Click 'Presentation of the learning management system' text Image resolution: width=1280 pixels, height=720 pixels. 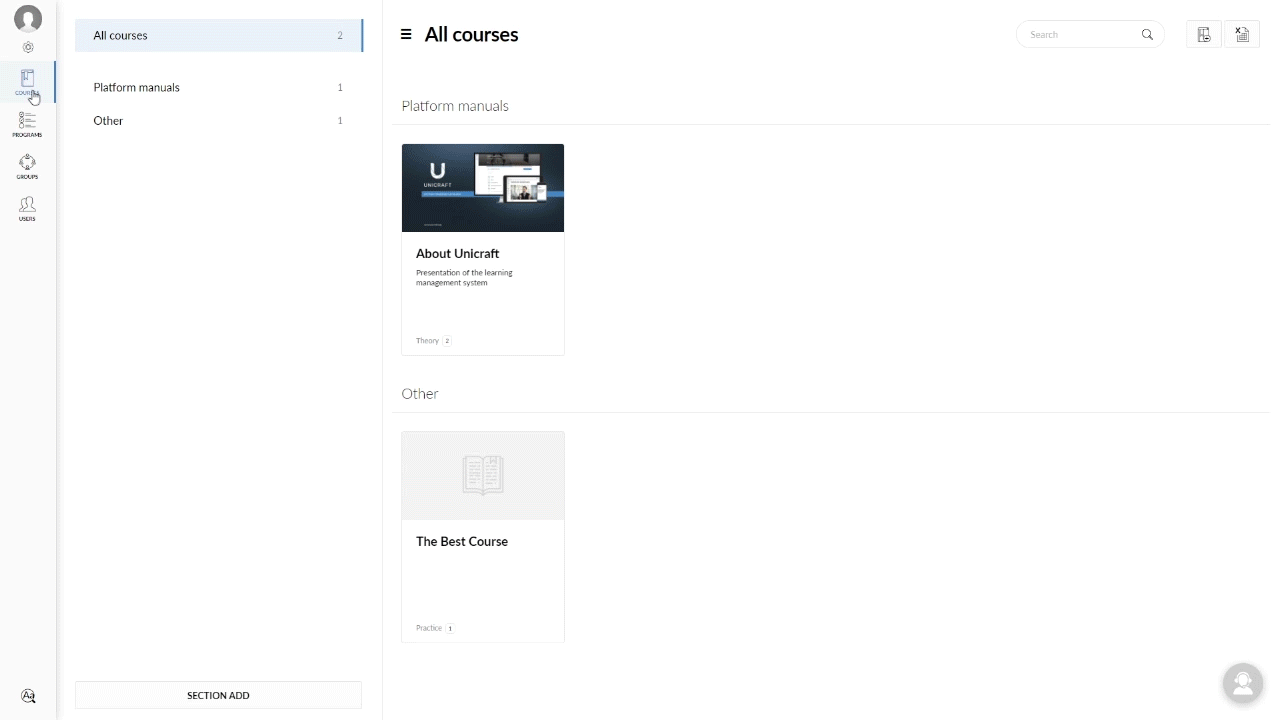464,278
